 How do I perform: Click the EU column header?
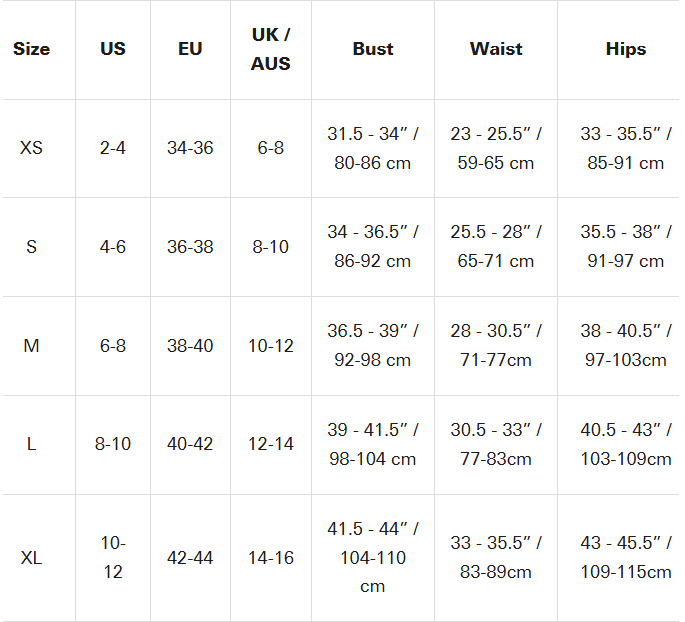(190, 49)
